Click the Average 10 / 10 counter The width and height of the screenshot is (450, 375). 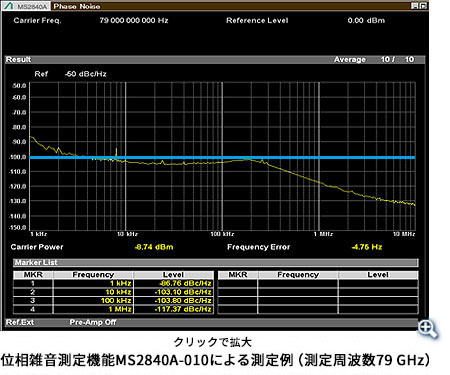pyautogui.click(x=374, y=60)
